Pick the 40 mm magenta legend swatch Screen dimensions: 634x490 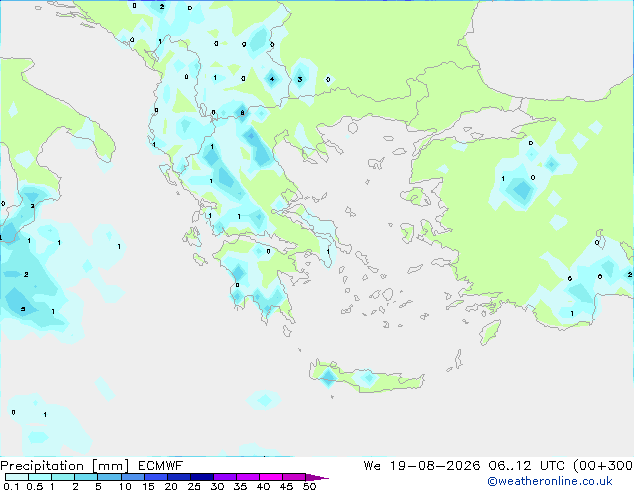click(x=271, y=477)
